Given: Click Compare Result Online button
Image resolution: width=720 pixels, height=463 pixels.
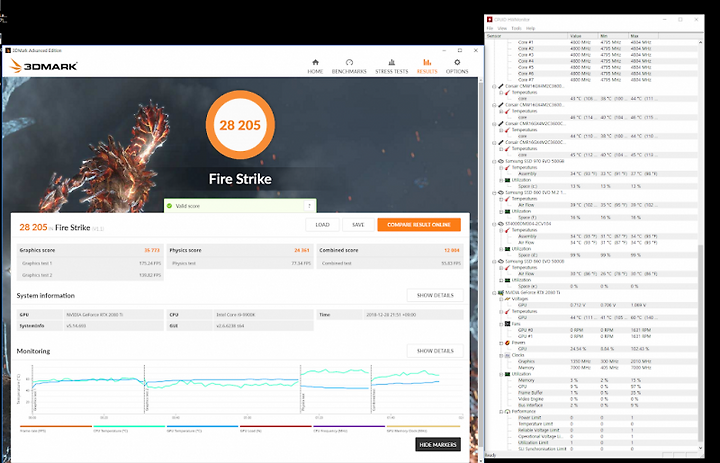Looking at the screenshot, I should 419,225.
